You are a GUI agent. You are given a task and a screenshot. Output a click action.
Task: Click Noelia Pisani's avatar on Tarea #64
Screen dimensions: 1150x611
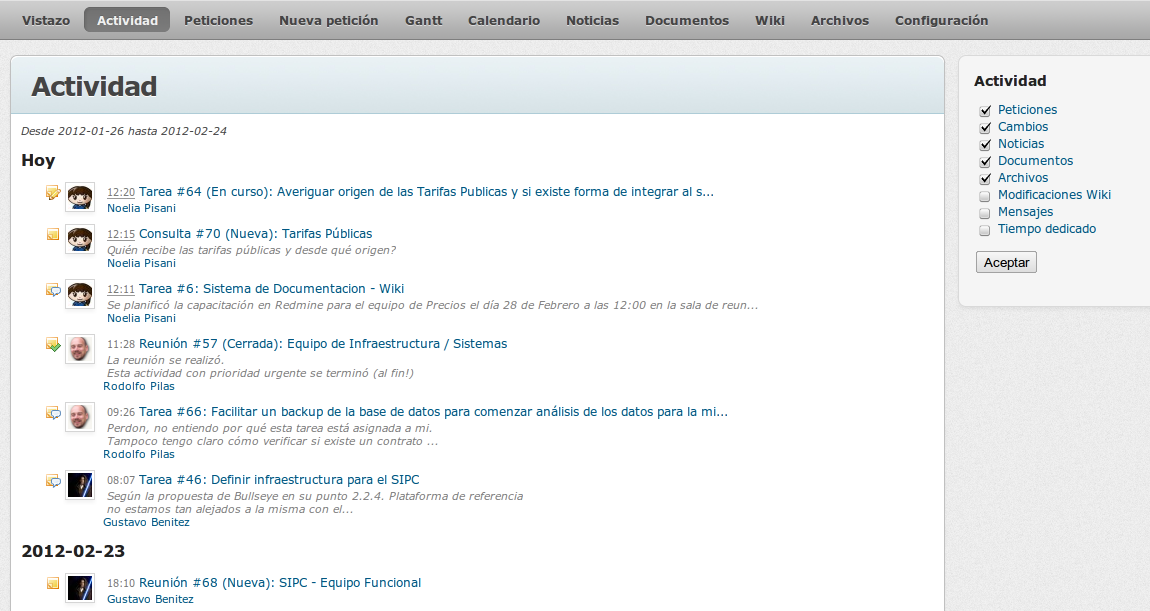coord(80,197)
